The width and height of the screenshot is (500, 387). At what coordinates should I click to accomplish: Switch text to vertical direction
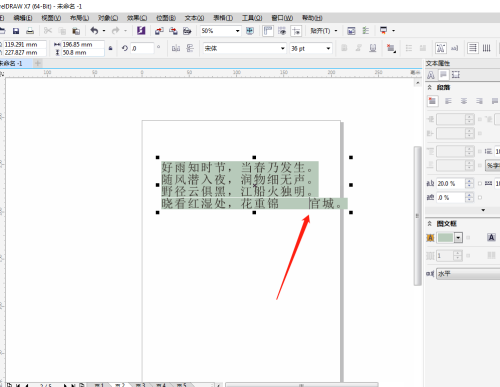pyautogui.click(x=487, y=48)
